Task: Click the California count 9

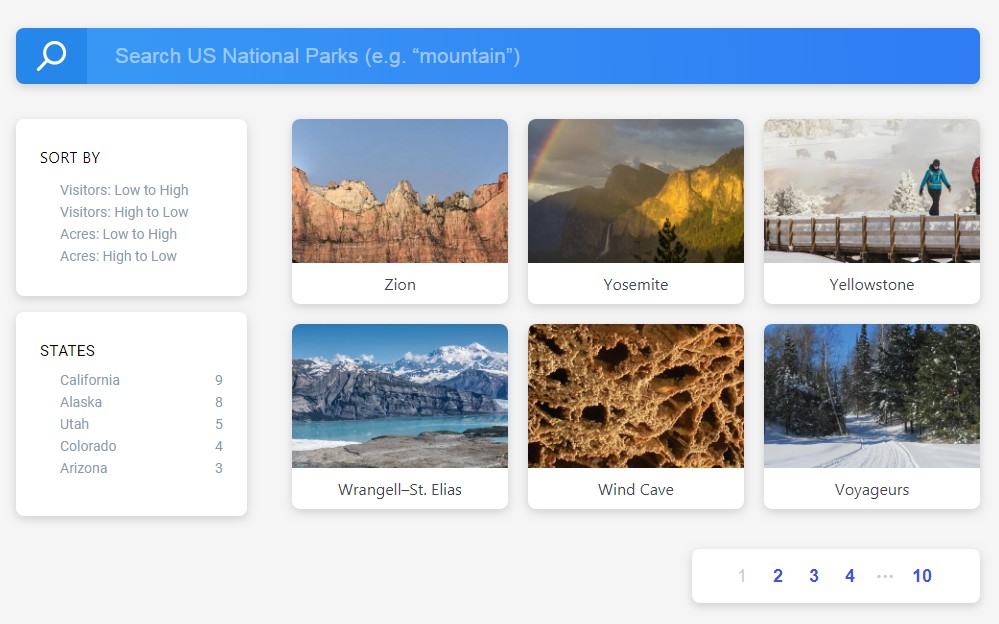Action: click(219, 380)
